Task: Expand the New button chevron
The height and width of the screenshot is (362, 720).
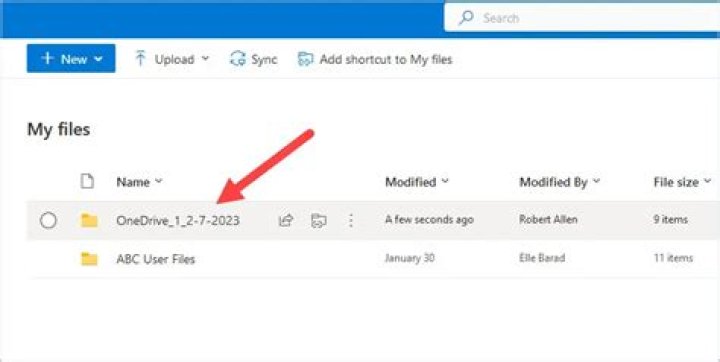Action: pyautogui.click(x=98, y=59)
